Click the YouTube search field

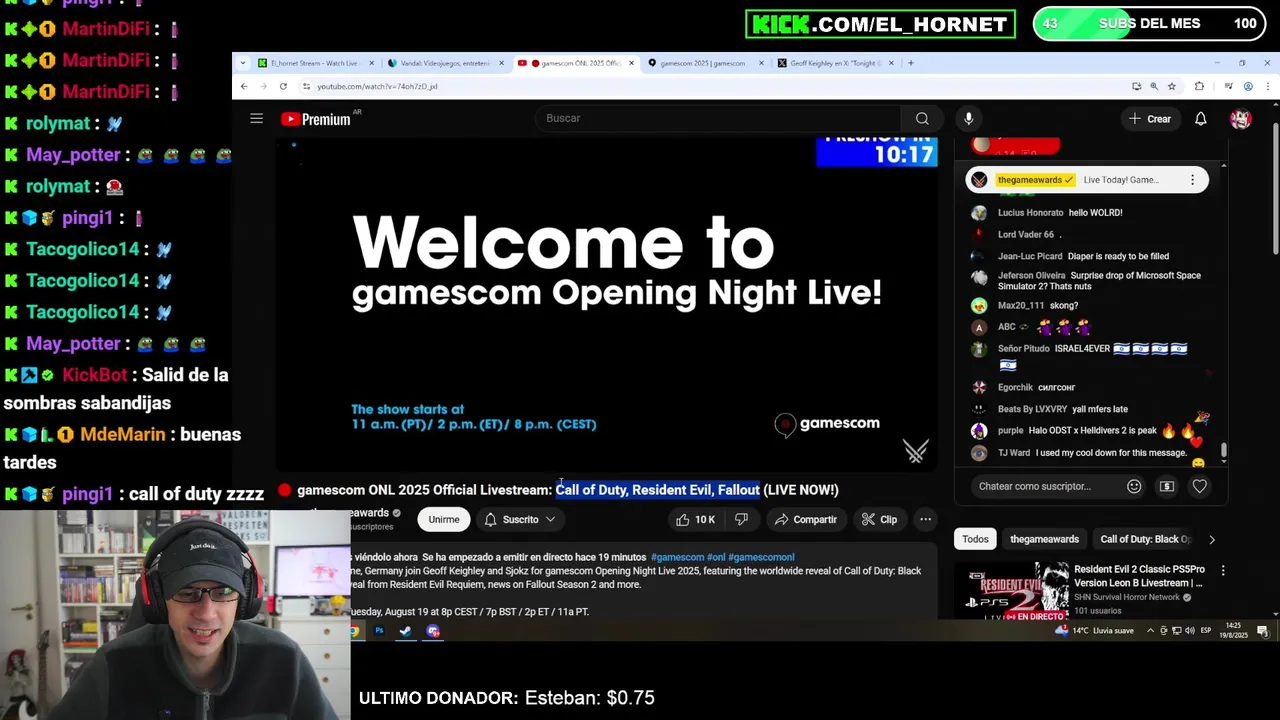tap(719, 118)
